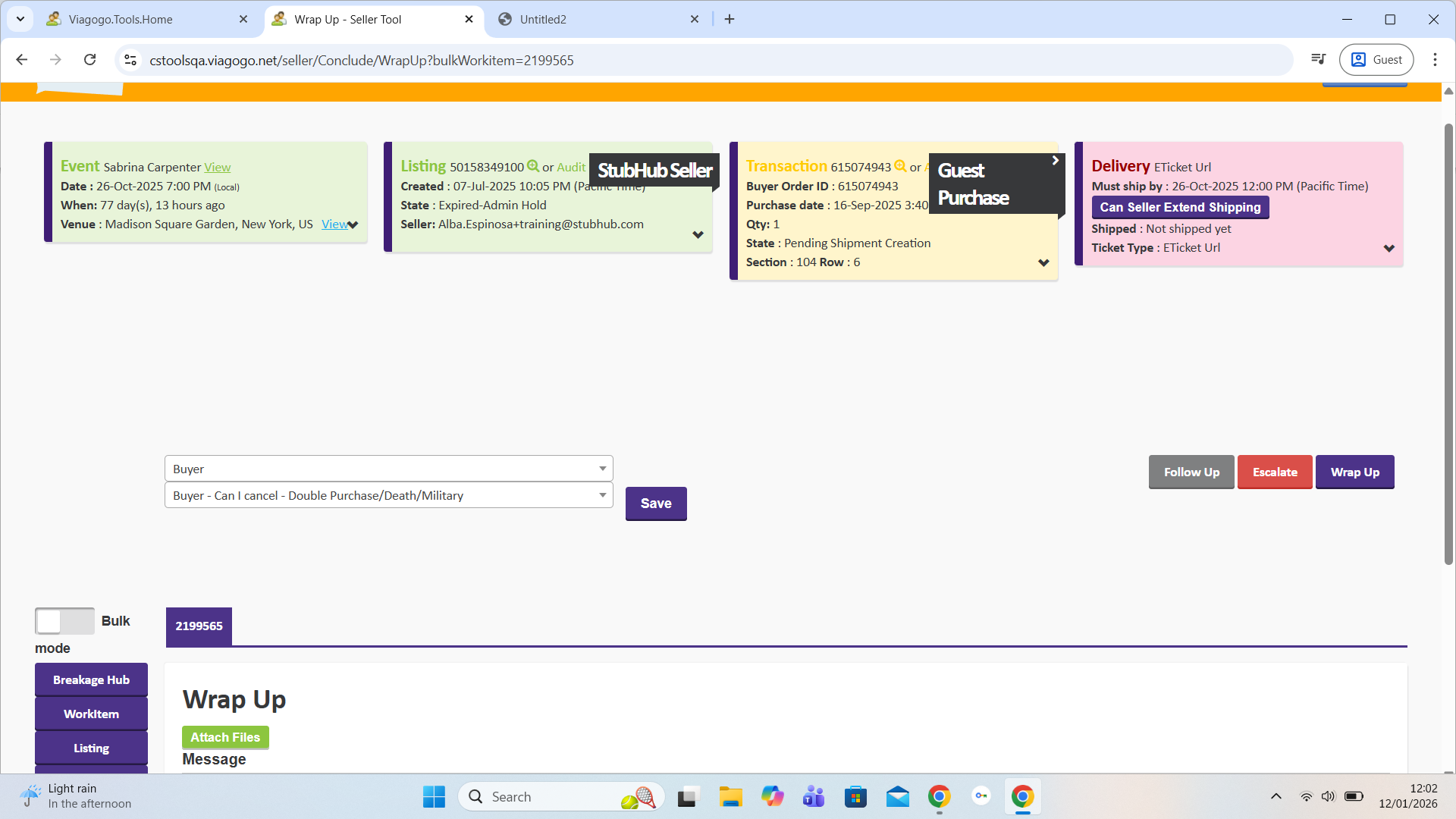Screen dimensions: 1456x819
Task: Open the site information icon in address bar
Action: (x=130, y=60)
